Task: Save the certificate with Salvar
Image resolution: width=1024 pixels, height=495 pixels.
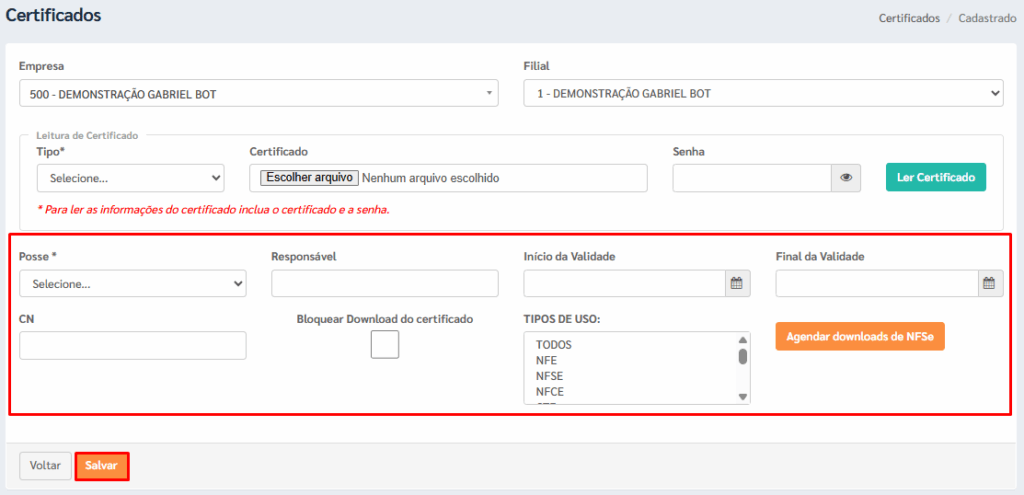Action: point(101,466)
